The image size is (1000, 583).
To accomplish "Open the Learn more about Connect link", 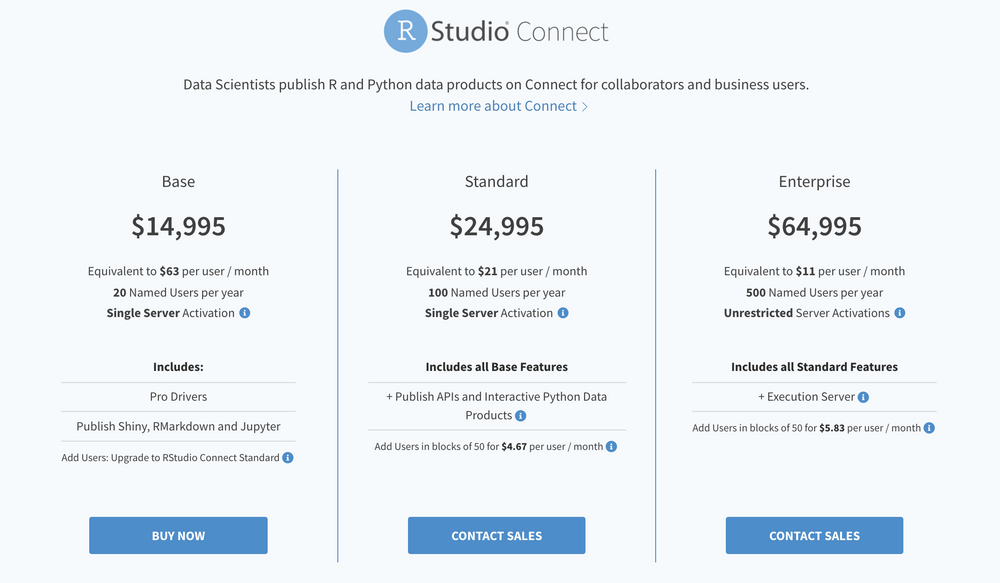I will 493,105.
